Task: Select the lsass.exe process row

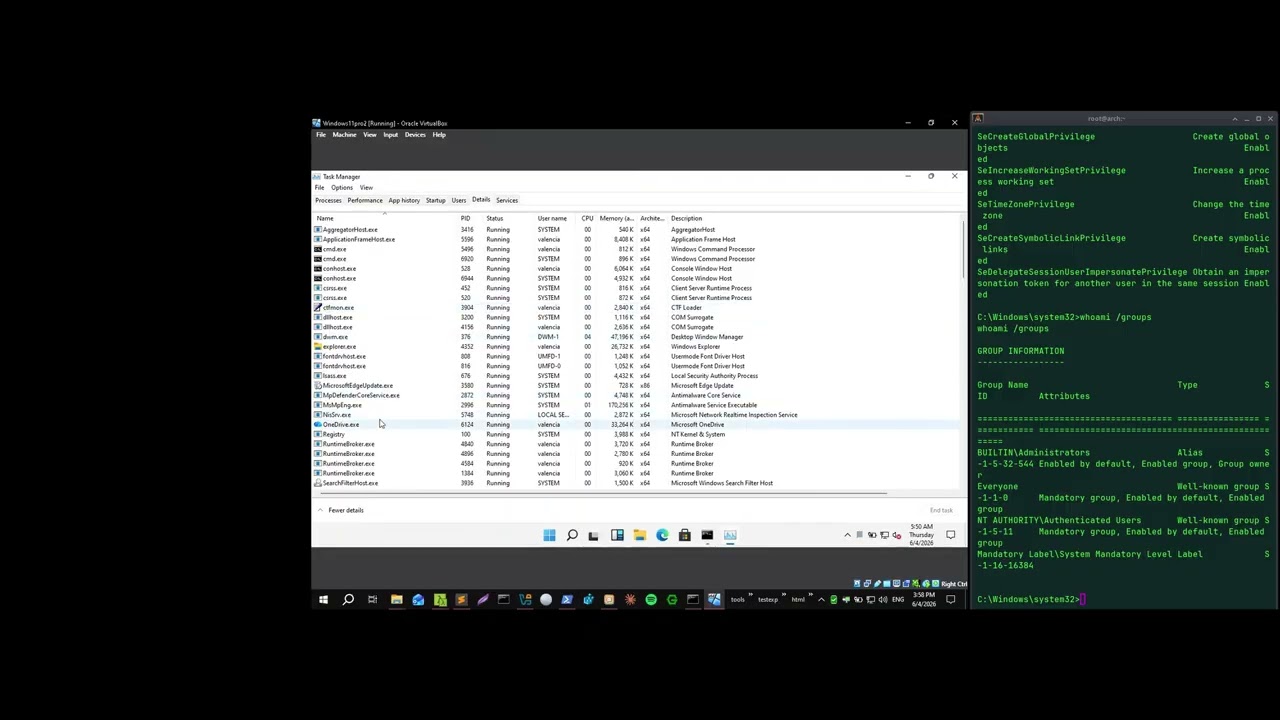Action: 635,376
